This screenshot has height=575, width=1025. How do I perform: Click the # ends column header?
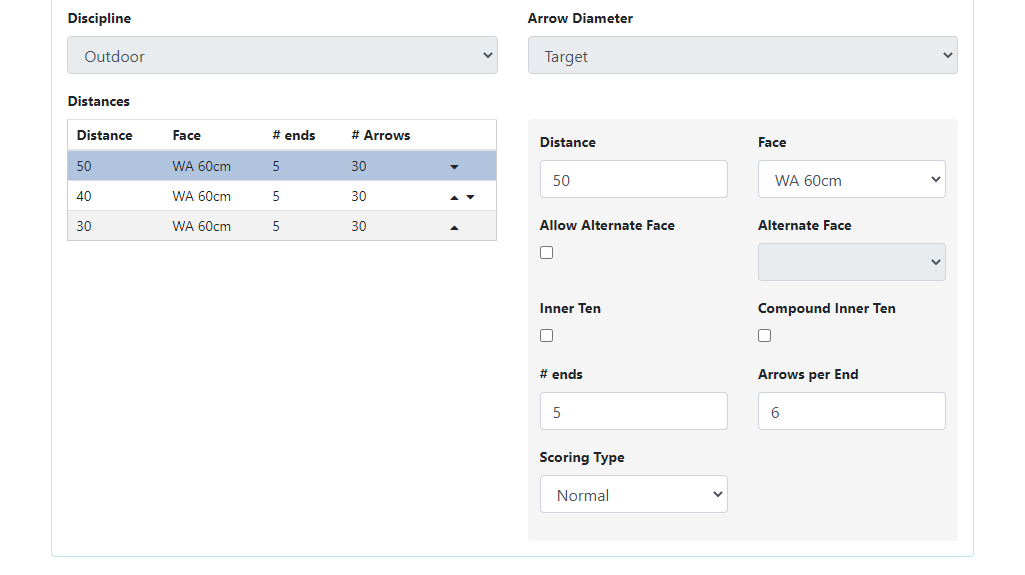(x=294, y=135)
